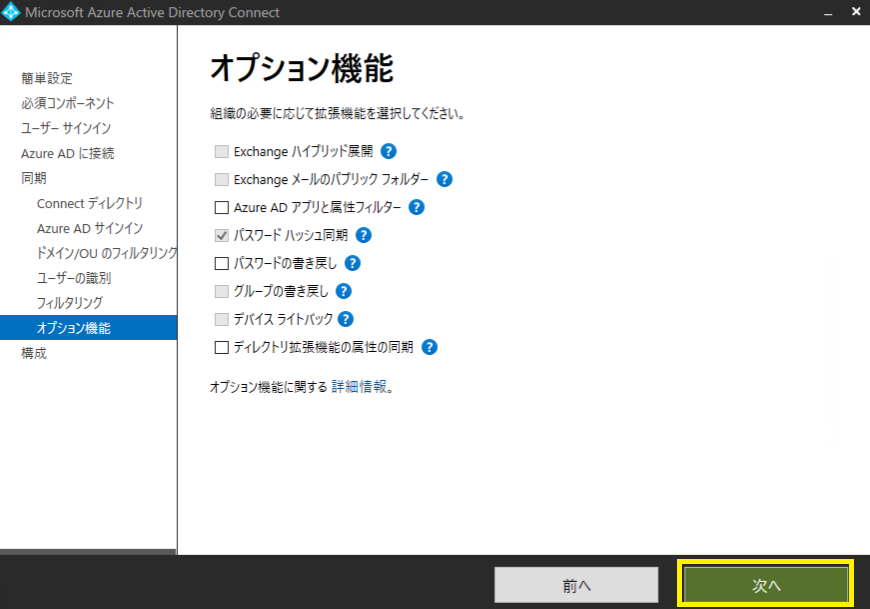This screenshot has width=870, height=609.
Task: Select ドメイン/OU のフィルタリング step
Action: click(107, 253)
